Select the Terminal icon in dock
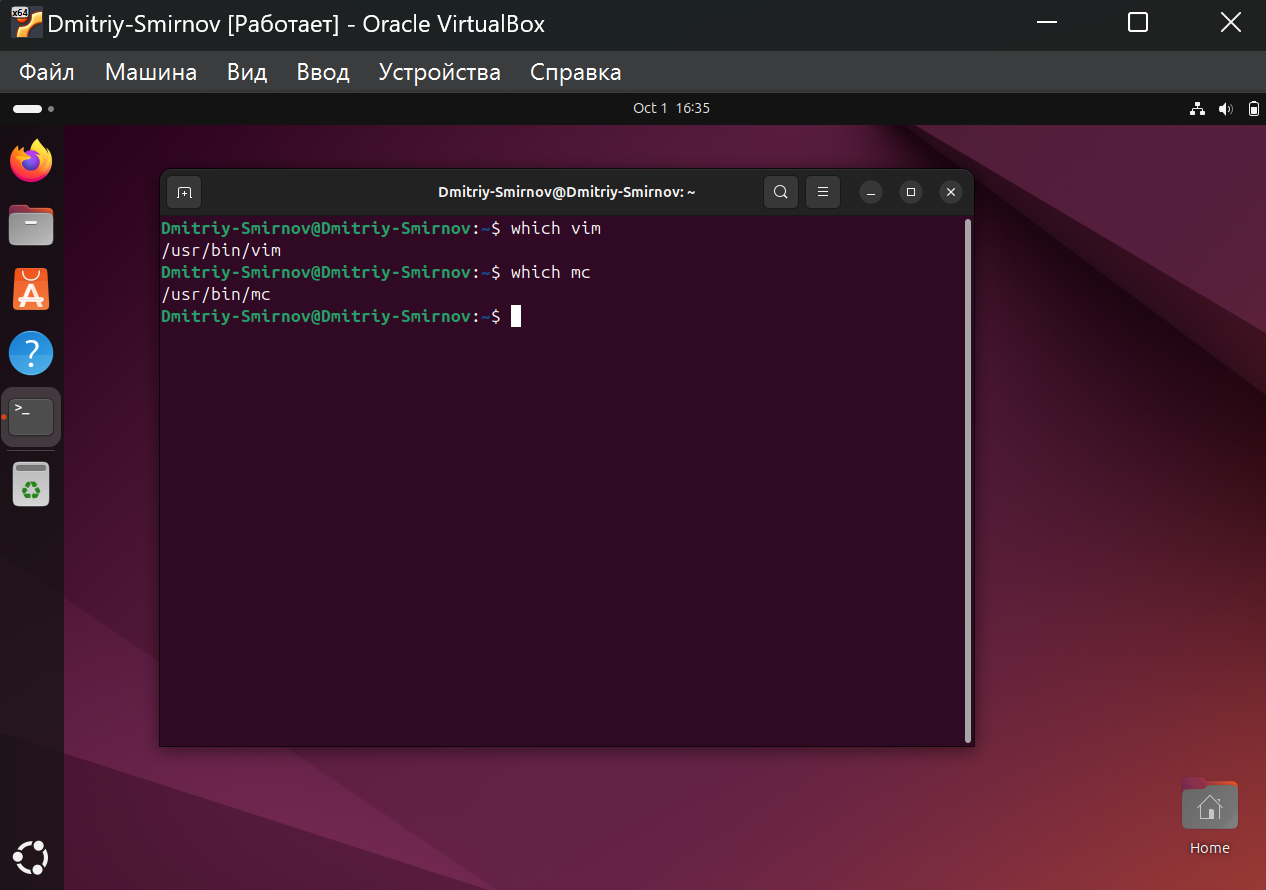 click(31, 417)
